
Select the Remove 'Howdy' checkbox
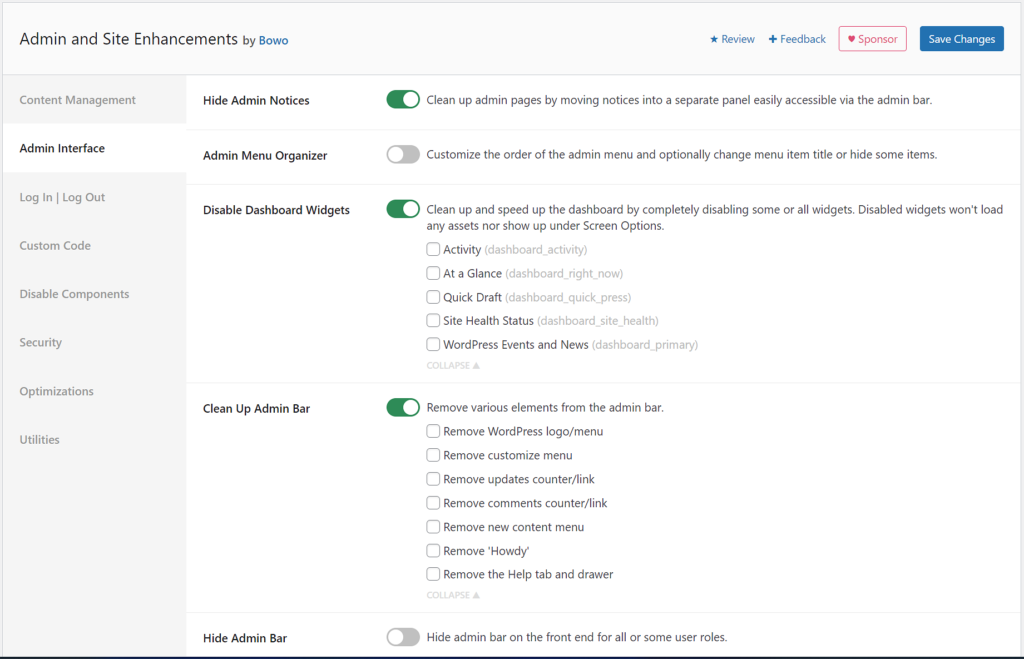coord(433,551)
